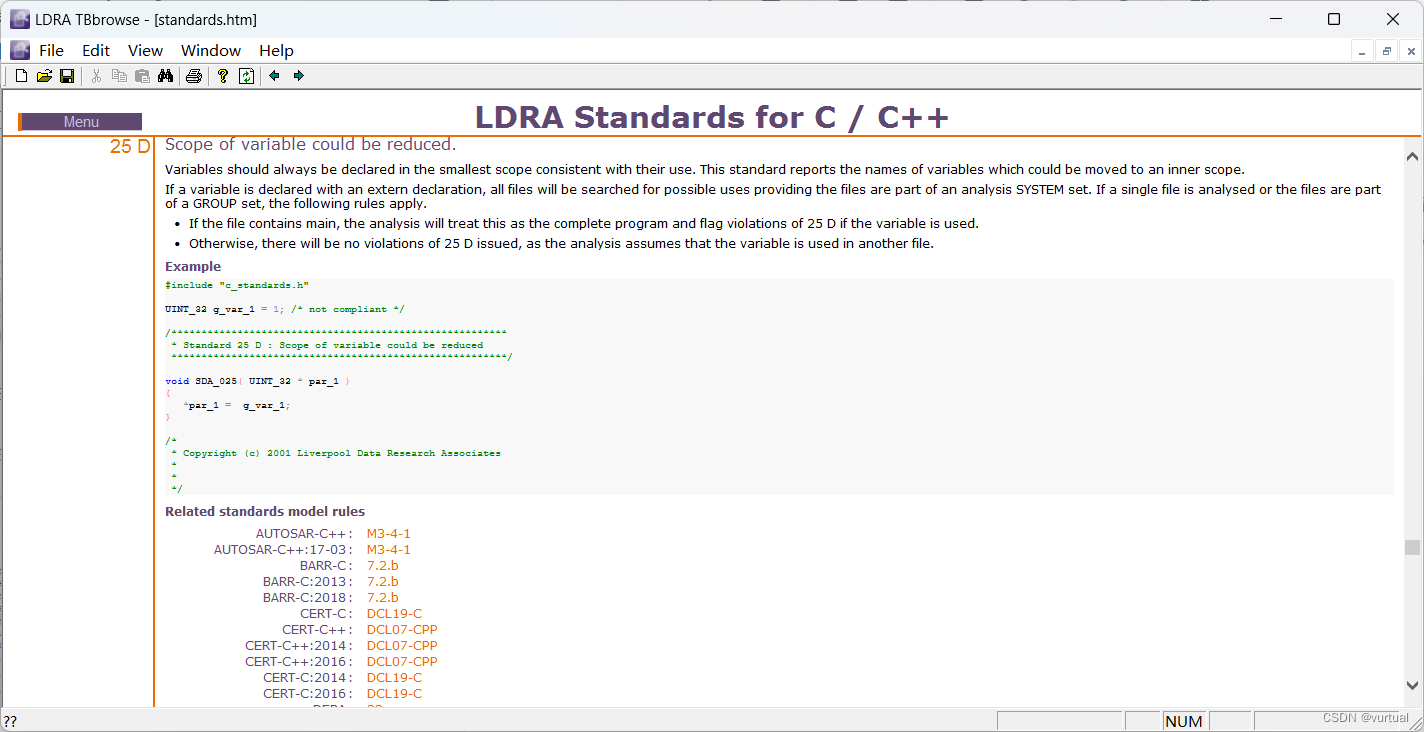Open the 7.2.b link for BARR-C:2018
The width and height of the screenshot is (1424, 732).
coord(382,598)
